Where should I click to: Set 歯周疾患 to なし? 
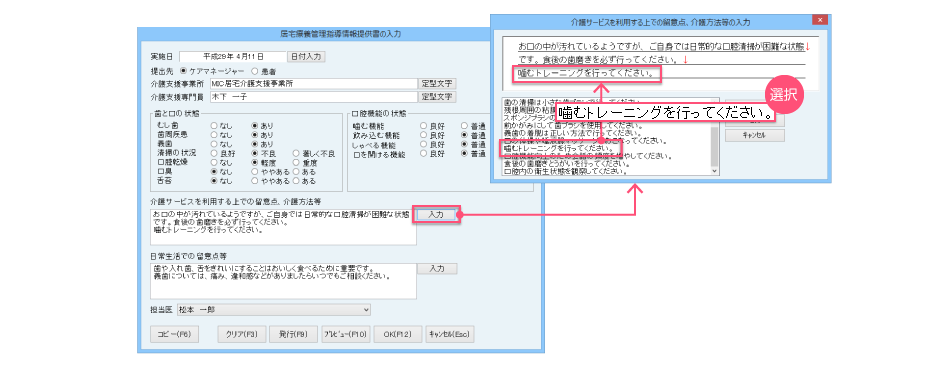pos(214,135)
